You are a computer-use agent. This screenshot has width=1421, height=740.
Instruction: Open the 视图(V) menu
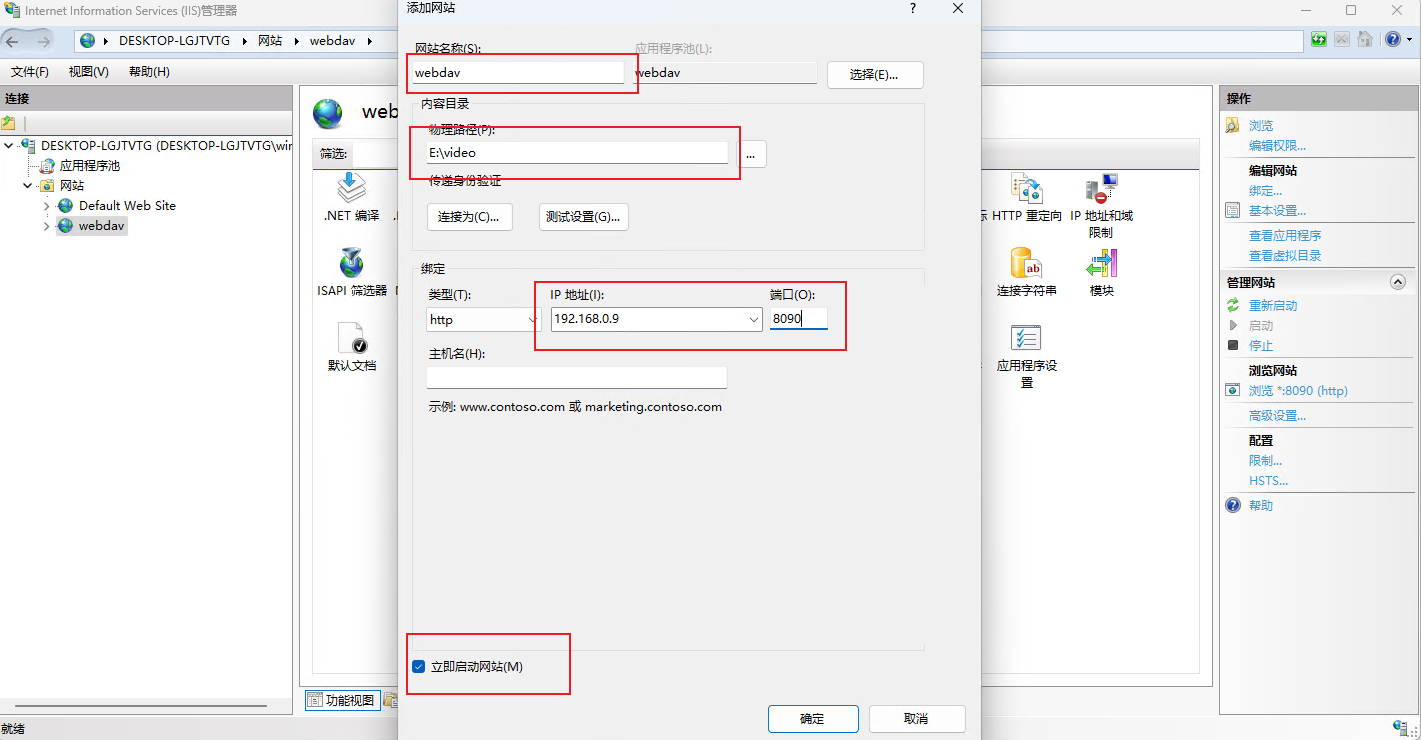(x=88, y=72)
